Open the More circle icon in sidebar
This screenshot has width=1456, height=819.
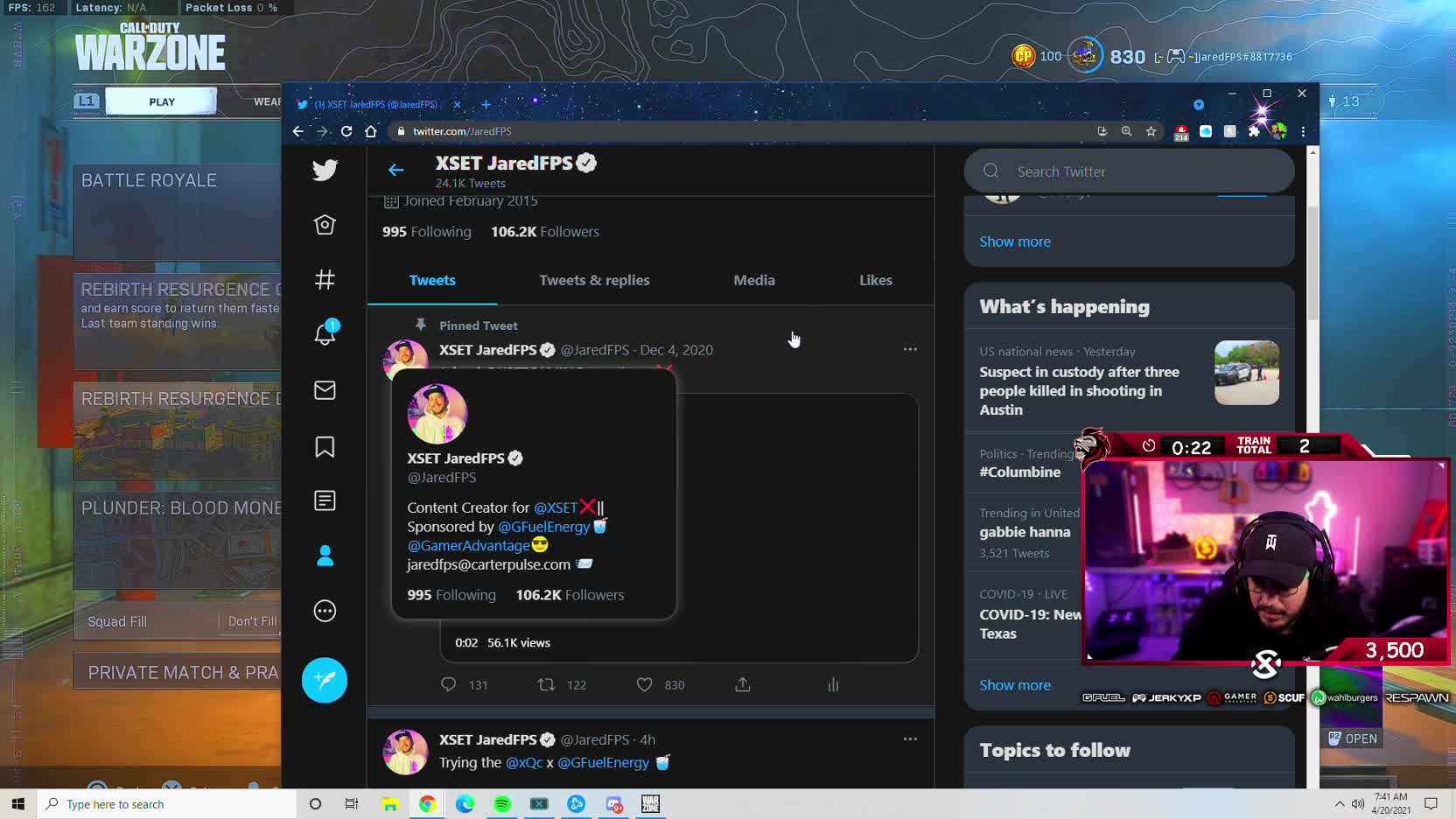pyautogui.click(x=325, y=611)
